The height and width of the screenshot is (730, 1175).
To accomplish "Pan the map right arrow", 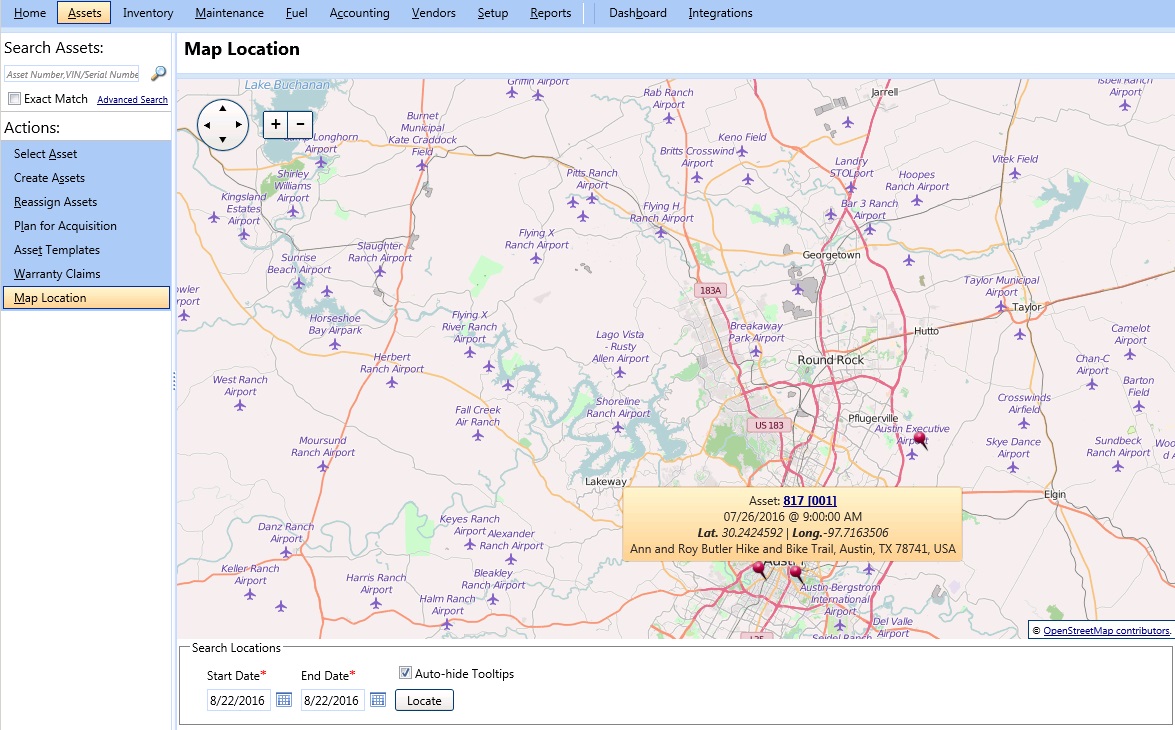I will (x=238, y=124).
